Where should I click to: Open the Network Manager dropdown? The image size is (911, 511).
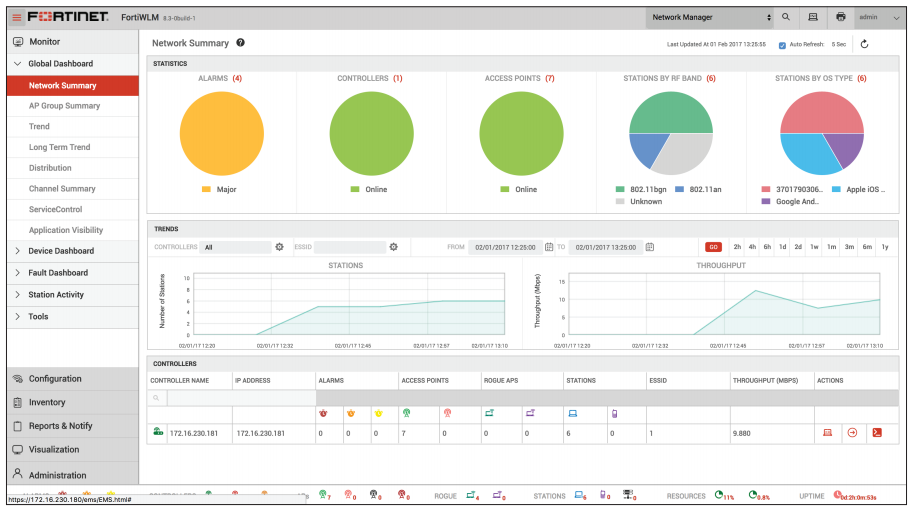pos(710,17)
